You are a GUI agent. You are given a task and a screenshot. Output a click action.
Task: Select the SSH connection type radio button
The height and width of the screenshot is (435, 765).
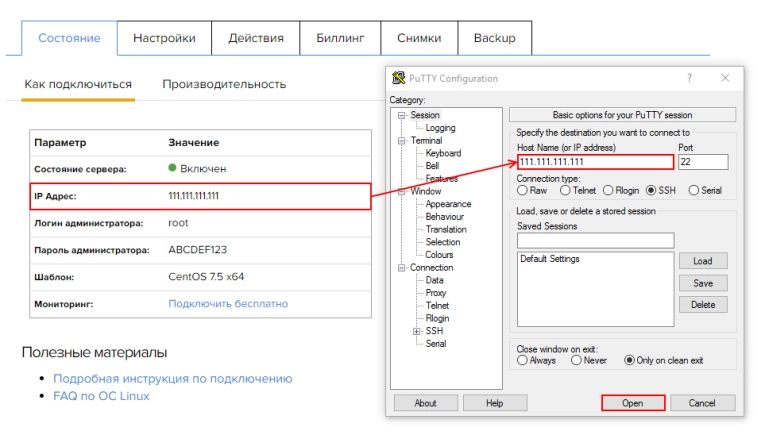click(x=651, y=190)
